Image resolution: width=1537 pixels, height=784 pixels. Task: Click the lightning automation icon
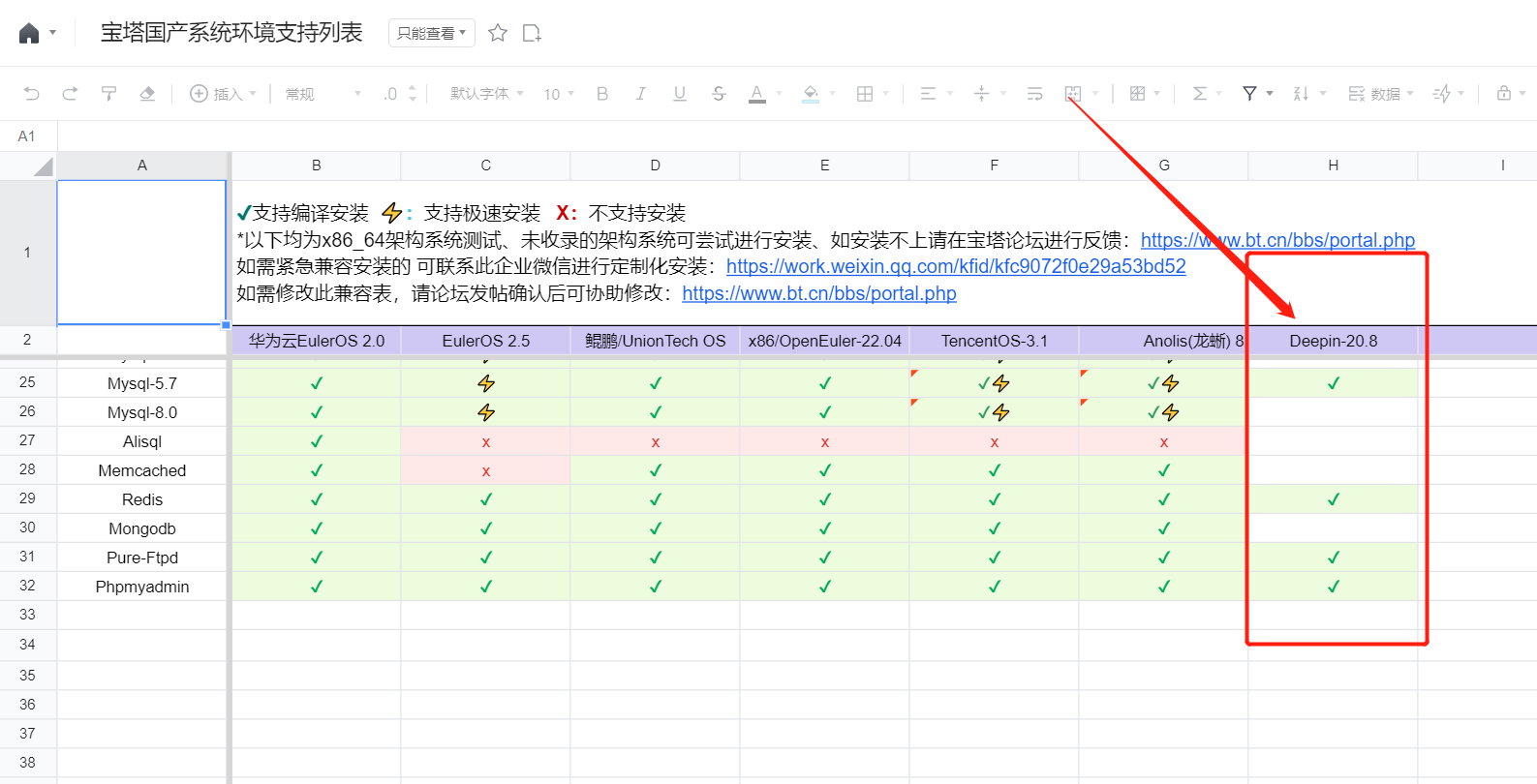pos(1442,94)
